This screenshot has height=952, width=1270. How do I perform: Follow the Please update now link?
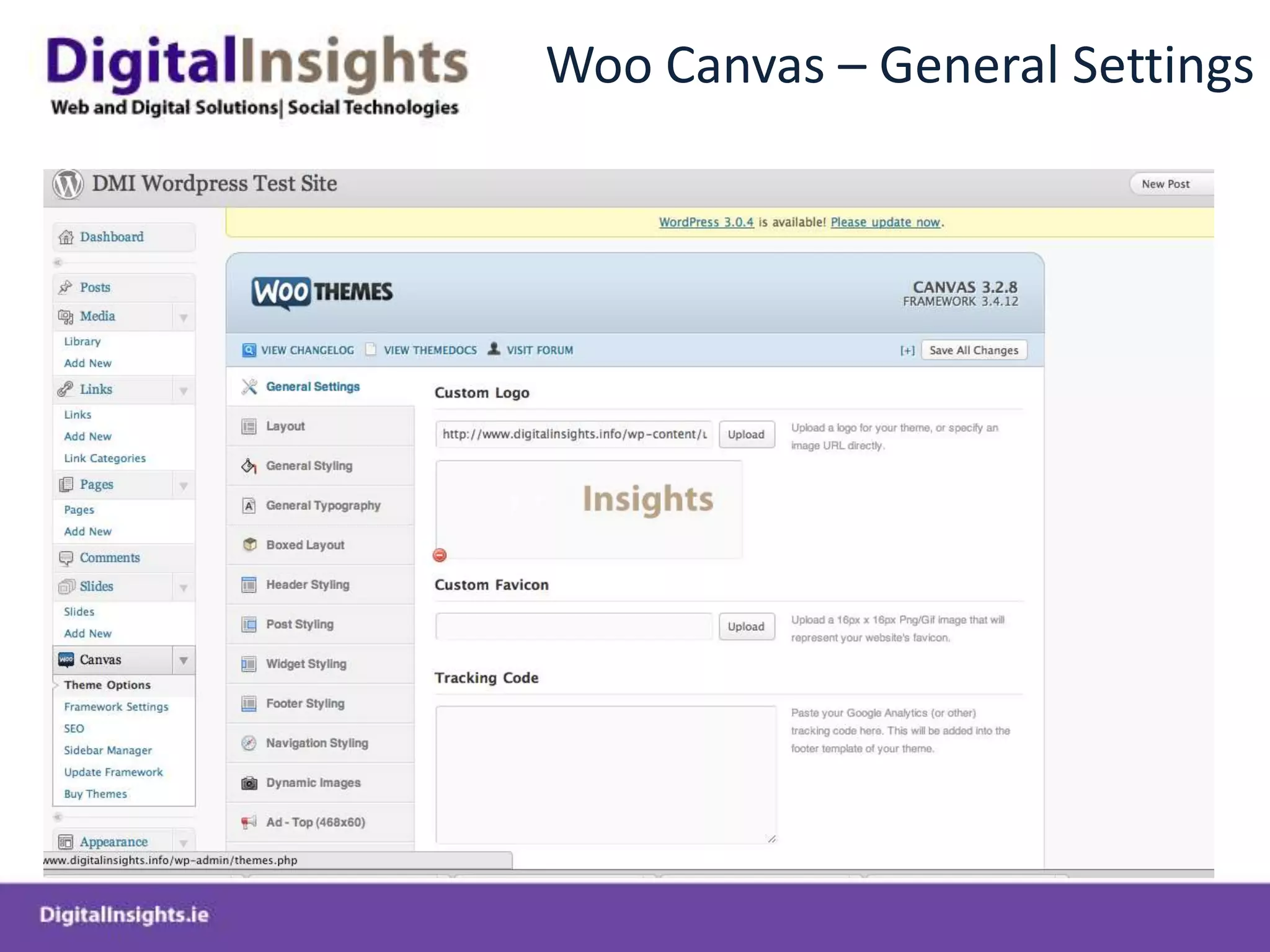[886, 223]
